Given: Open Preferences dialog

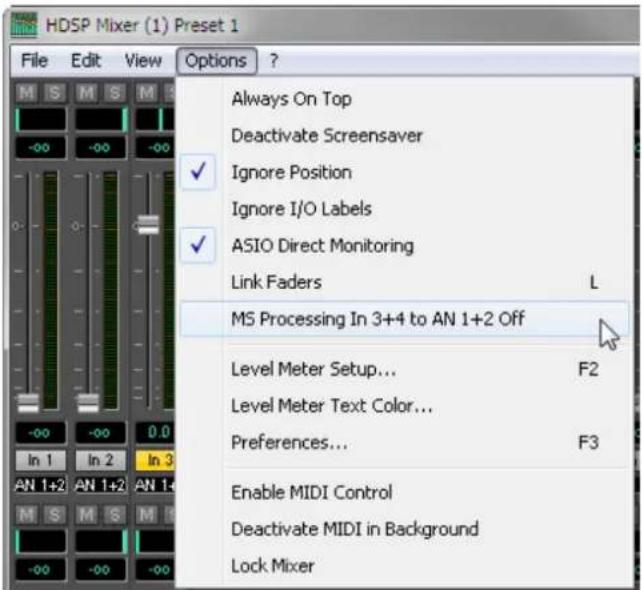Looking at the screenshot, I should 403,443.
